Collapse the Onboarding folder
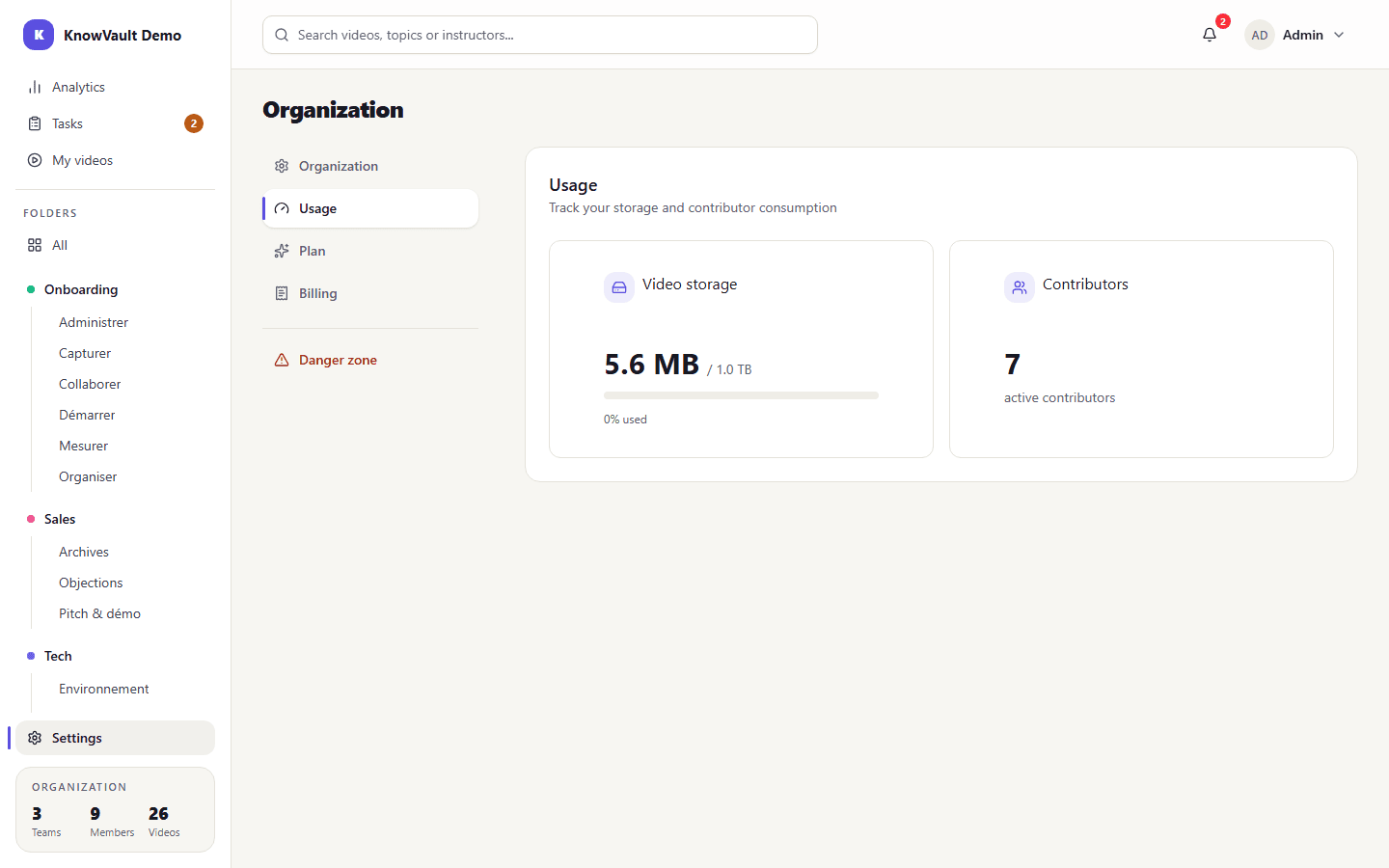This screenshot has width=1389, height=868. 81,289
